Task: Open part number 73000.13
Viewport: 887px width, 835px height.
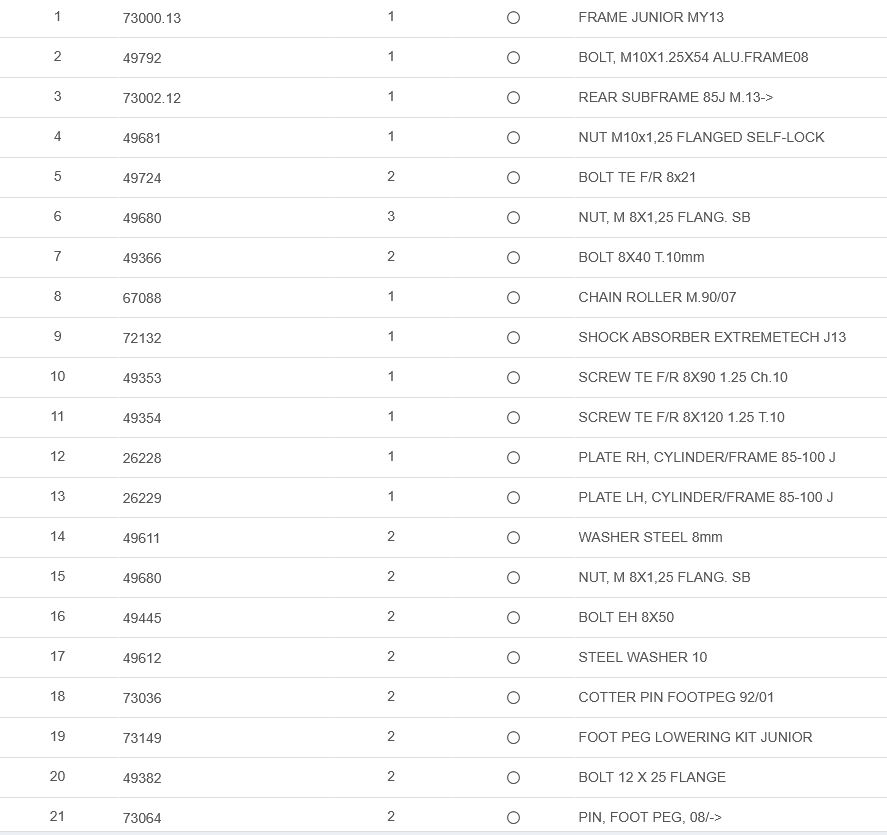Action: point(152,18)
